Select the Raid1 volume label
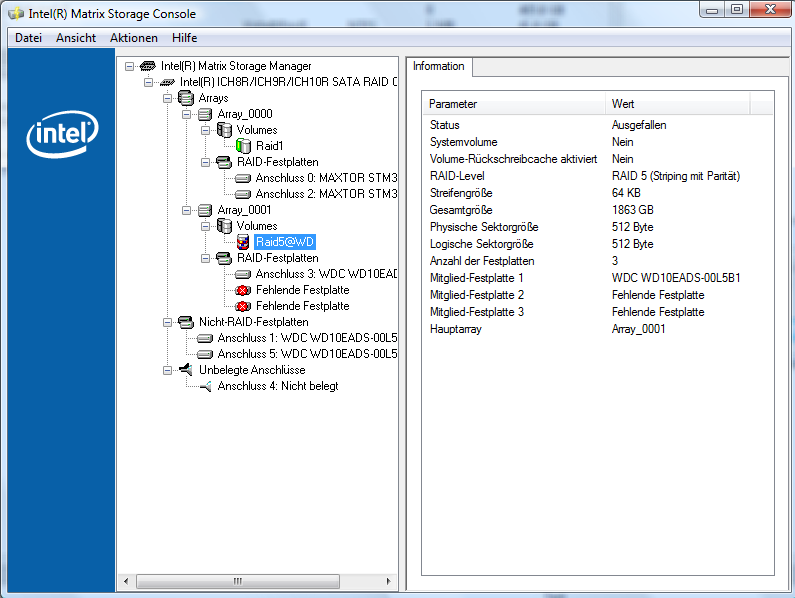 pyautogui.click(x=269, y=146)
